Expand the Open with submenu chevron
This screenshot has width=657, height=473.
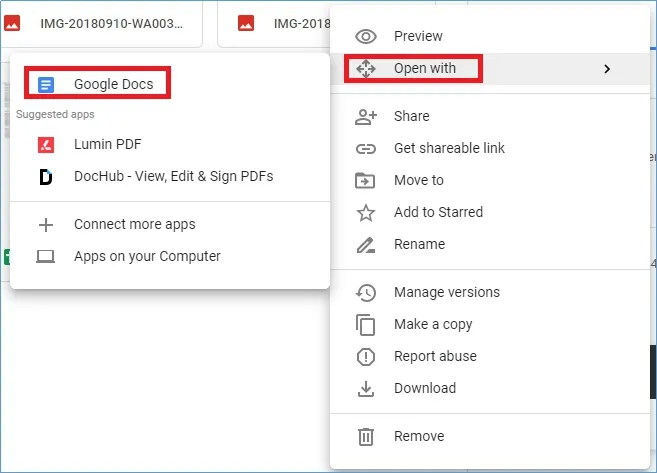click(x=607, y=69)
